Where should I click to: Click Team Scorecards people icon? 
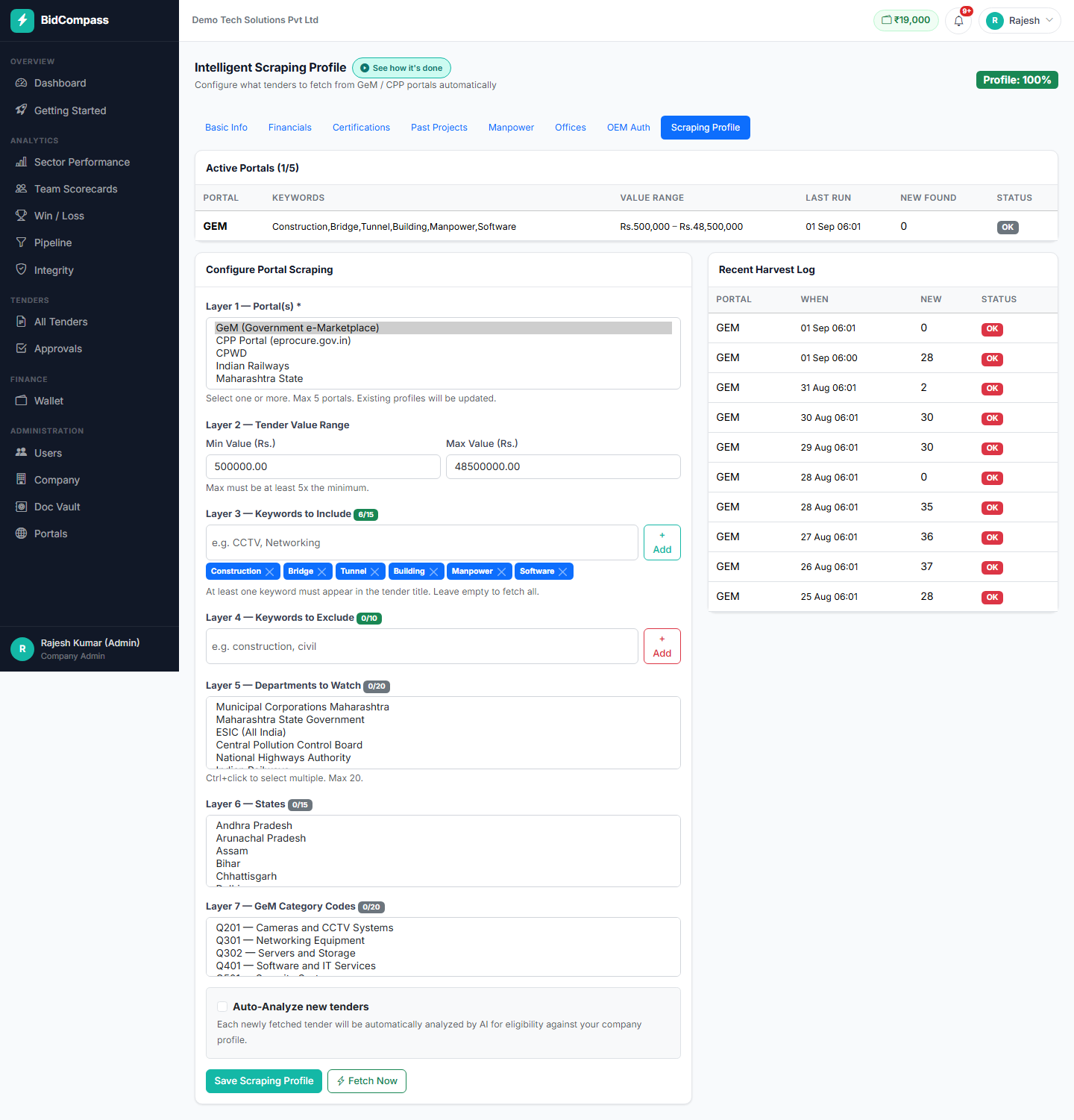tap(21, 189)
